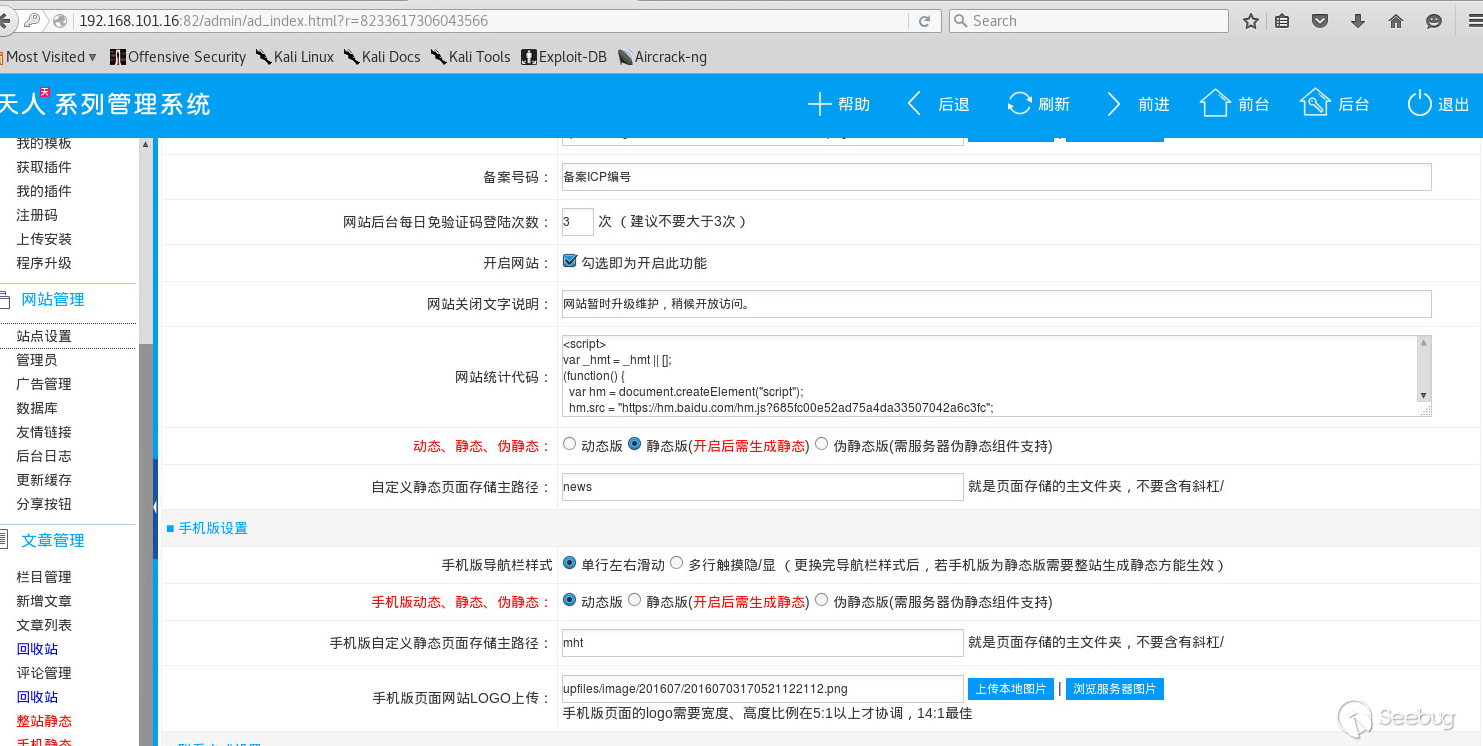Click the smiley face toolbar icon
The image size is (1483, 746).
pyautogui.click(x=1434, y=21)
